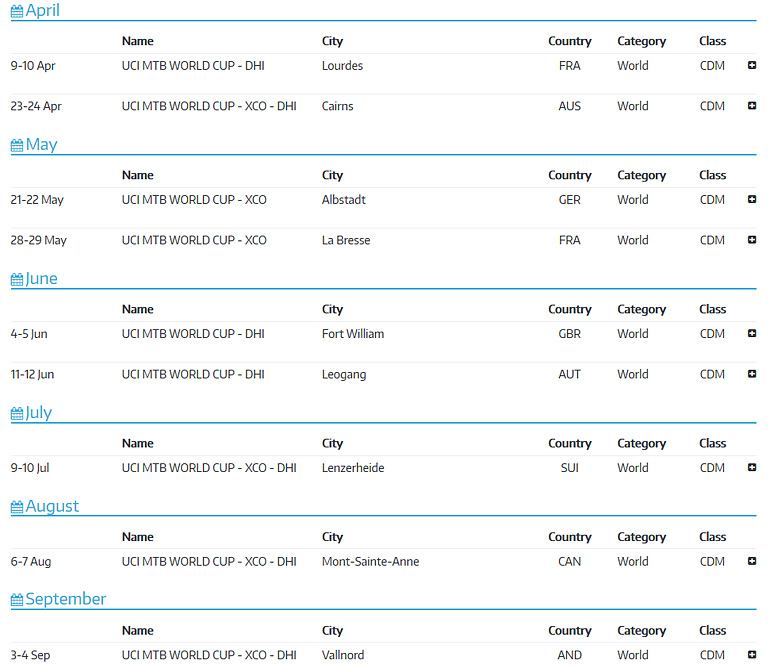Click the 9-10 Apr date
This screenshot has width=770, height=668.
pyautogui.click(x=33, y=66)
